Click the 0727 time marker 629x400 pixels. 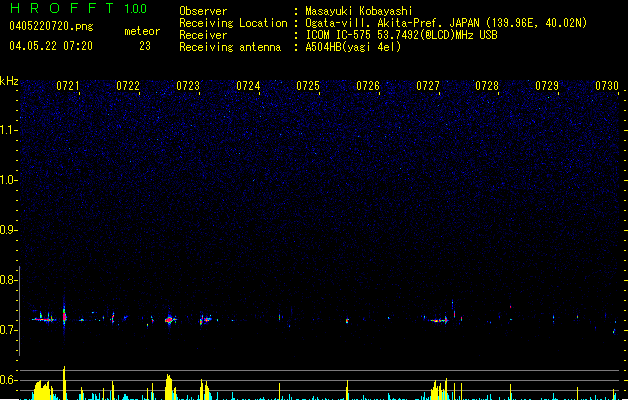coord(428,86)
